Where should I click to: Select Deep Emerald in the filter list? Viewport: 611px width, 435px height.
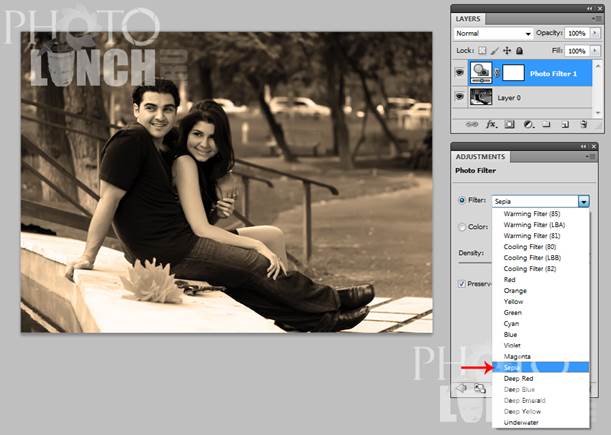click(540, 400)
